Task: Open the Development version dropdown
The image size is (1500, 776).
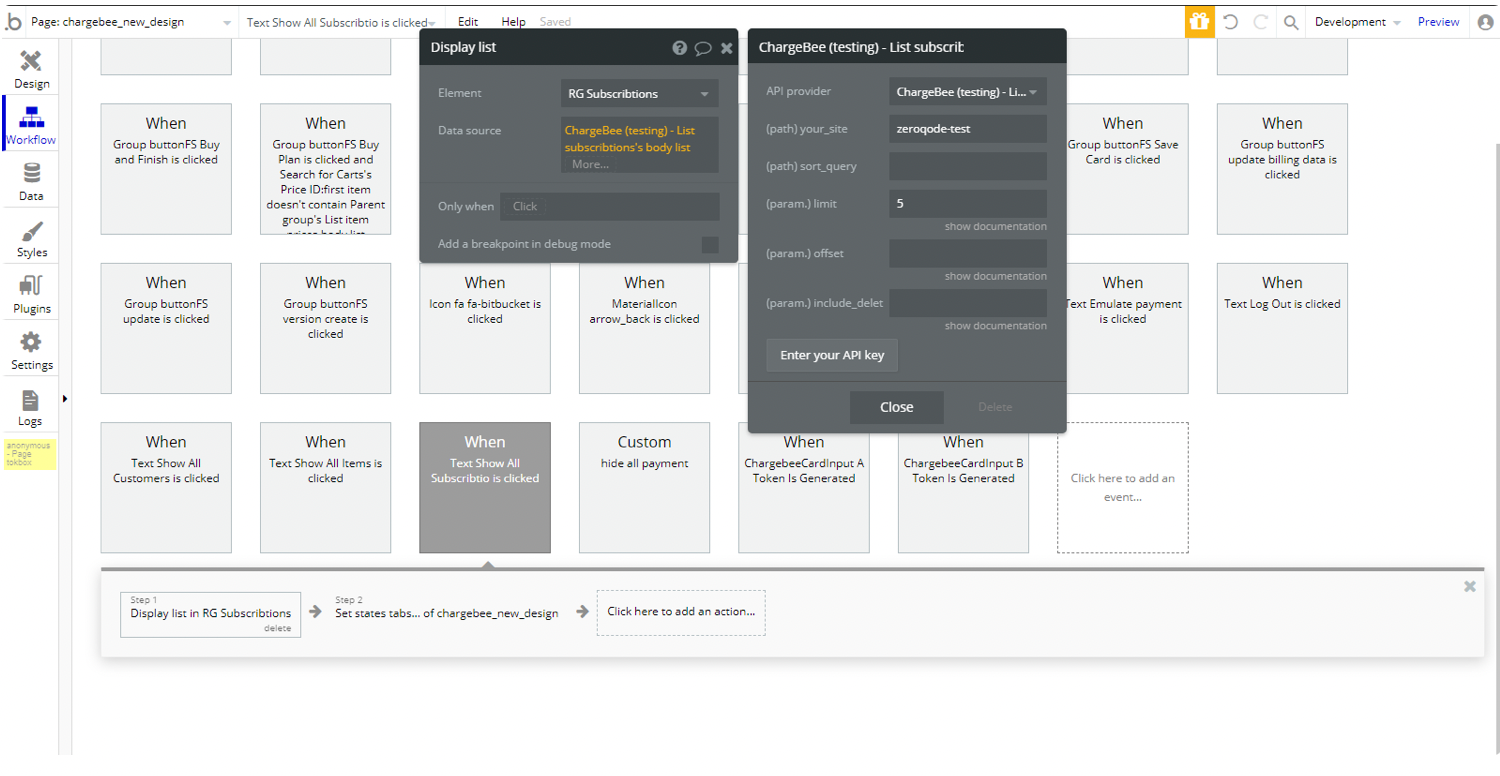Action: (1357, 22)
